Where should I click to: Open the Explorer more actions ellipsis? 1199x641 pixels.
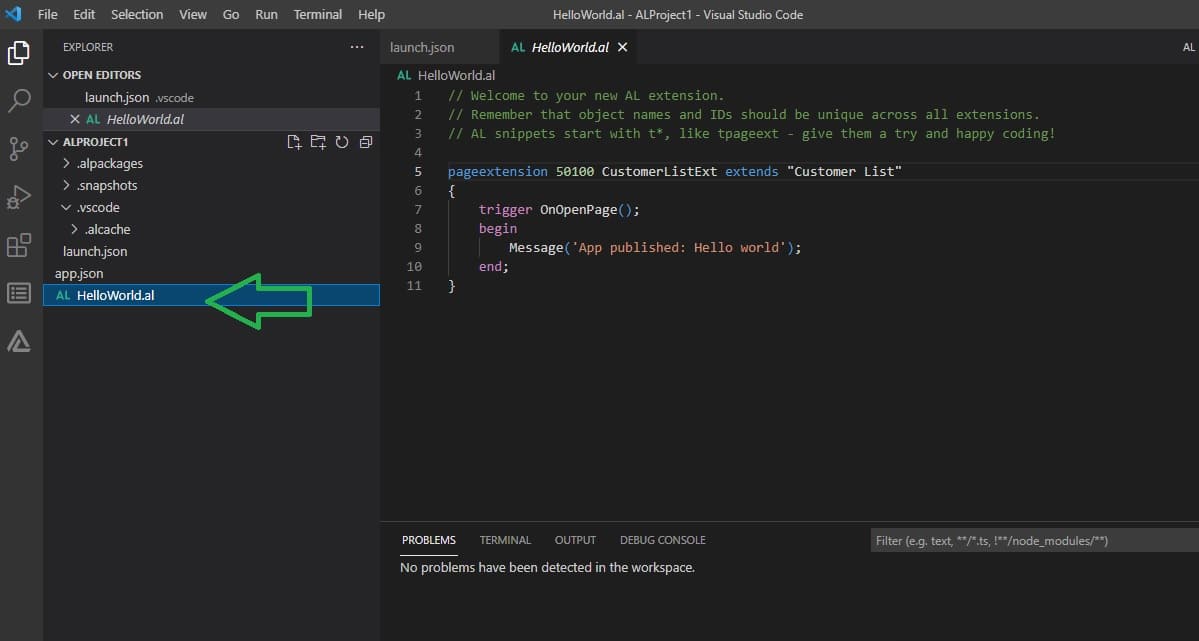click(357, 47)
